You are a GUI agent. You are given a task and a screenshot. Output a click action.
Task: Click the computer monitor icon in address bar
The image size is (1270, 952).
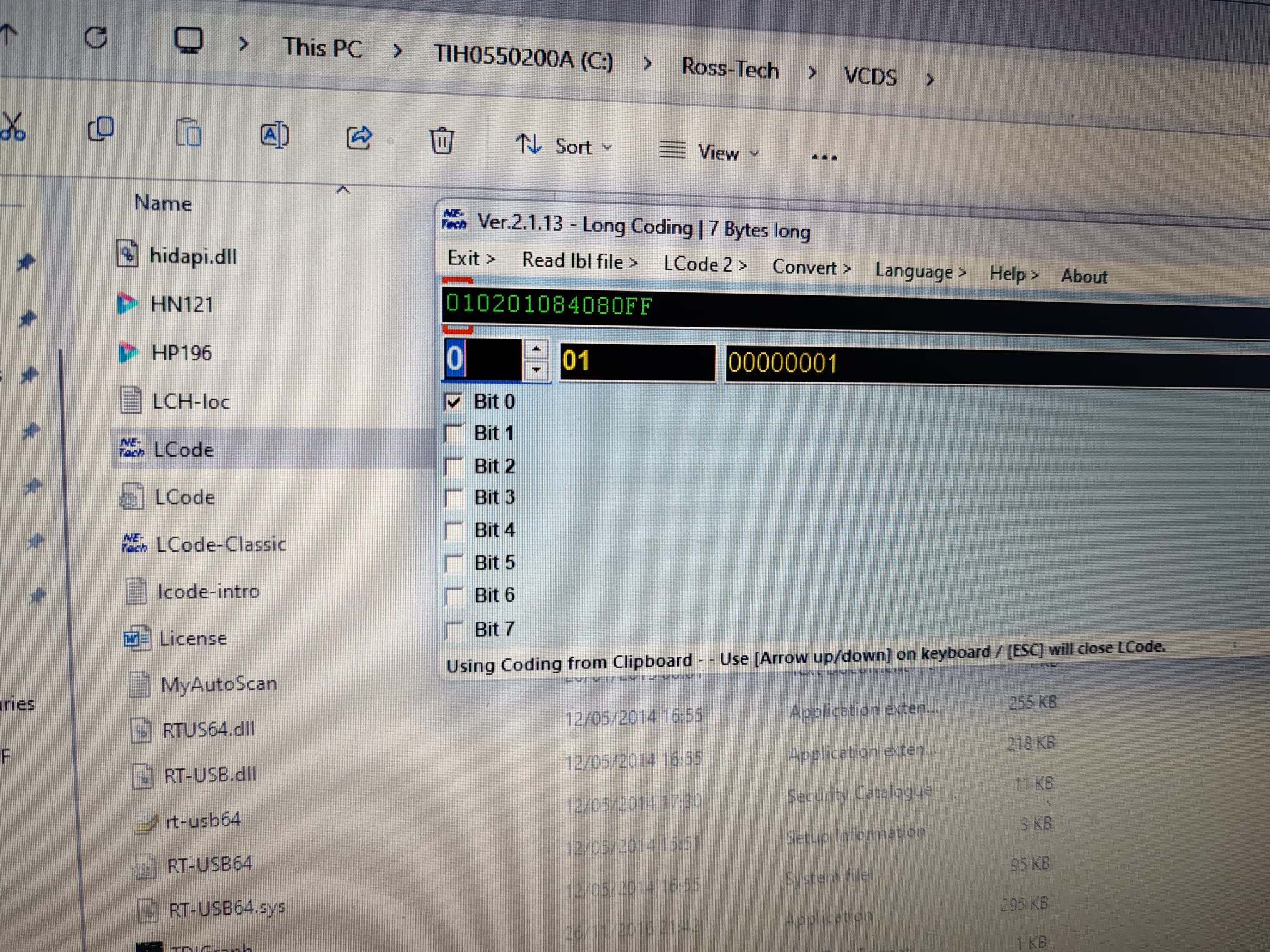[188, 41]
